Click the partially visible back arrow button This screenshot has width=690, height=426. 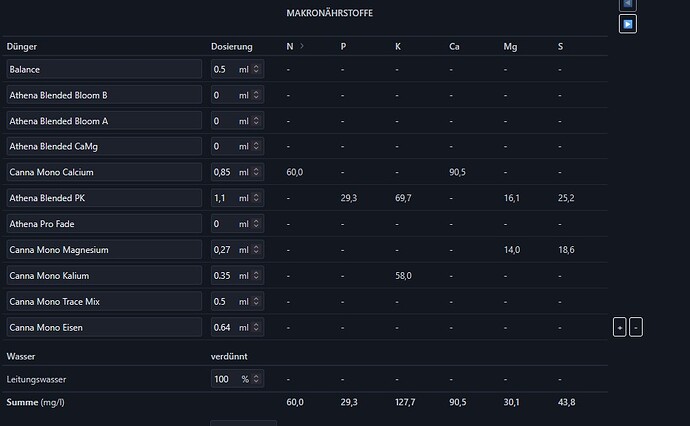[628, 4]
